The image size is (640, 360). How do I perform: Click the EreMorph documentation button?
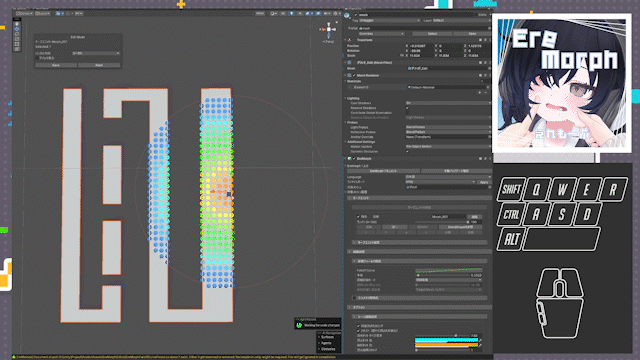[383, 171]
